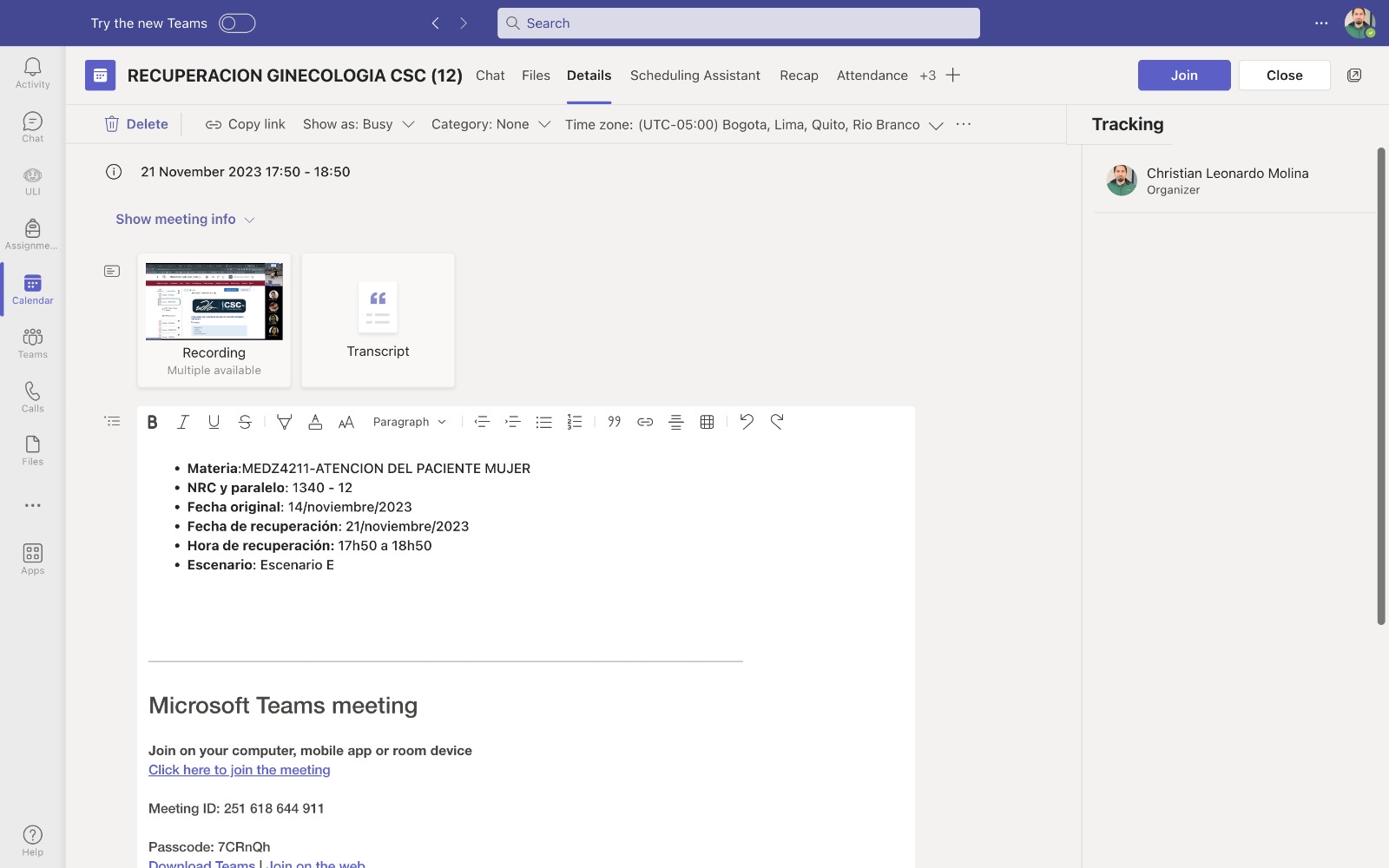Open the Assignments app in sidebar
This screenshot has height=868, width=1389.
[x=32, y=234]
